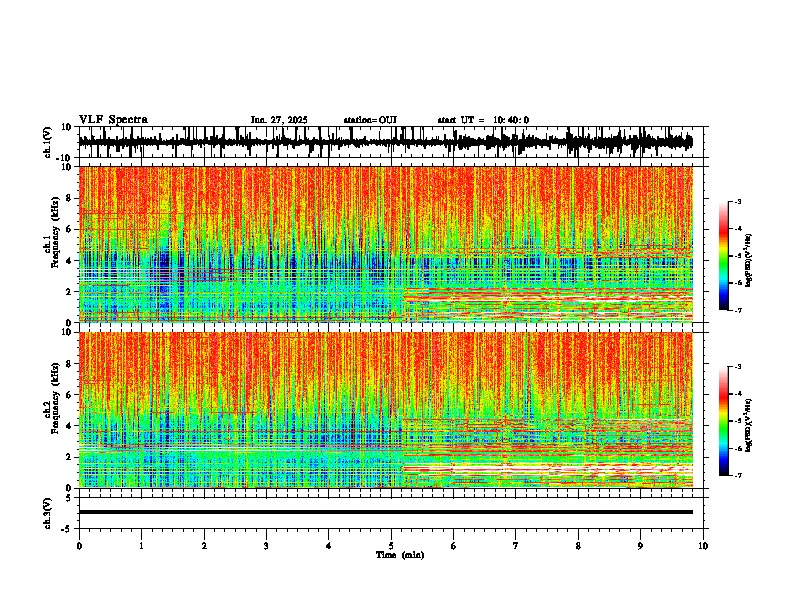This screenshot has height=612, width=792.
Task: Click time-axis tick label 10
Action: [x=703, y=546]
